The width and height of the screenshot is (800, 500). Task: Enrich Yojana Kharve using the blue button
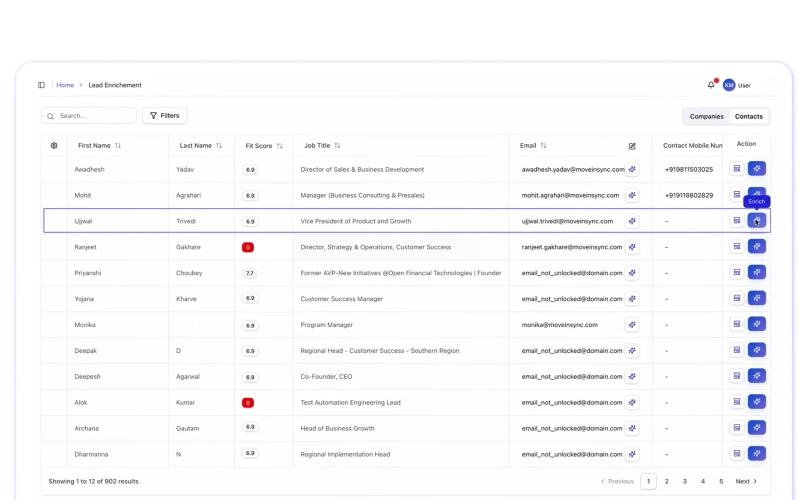coord(757,298)
